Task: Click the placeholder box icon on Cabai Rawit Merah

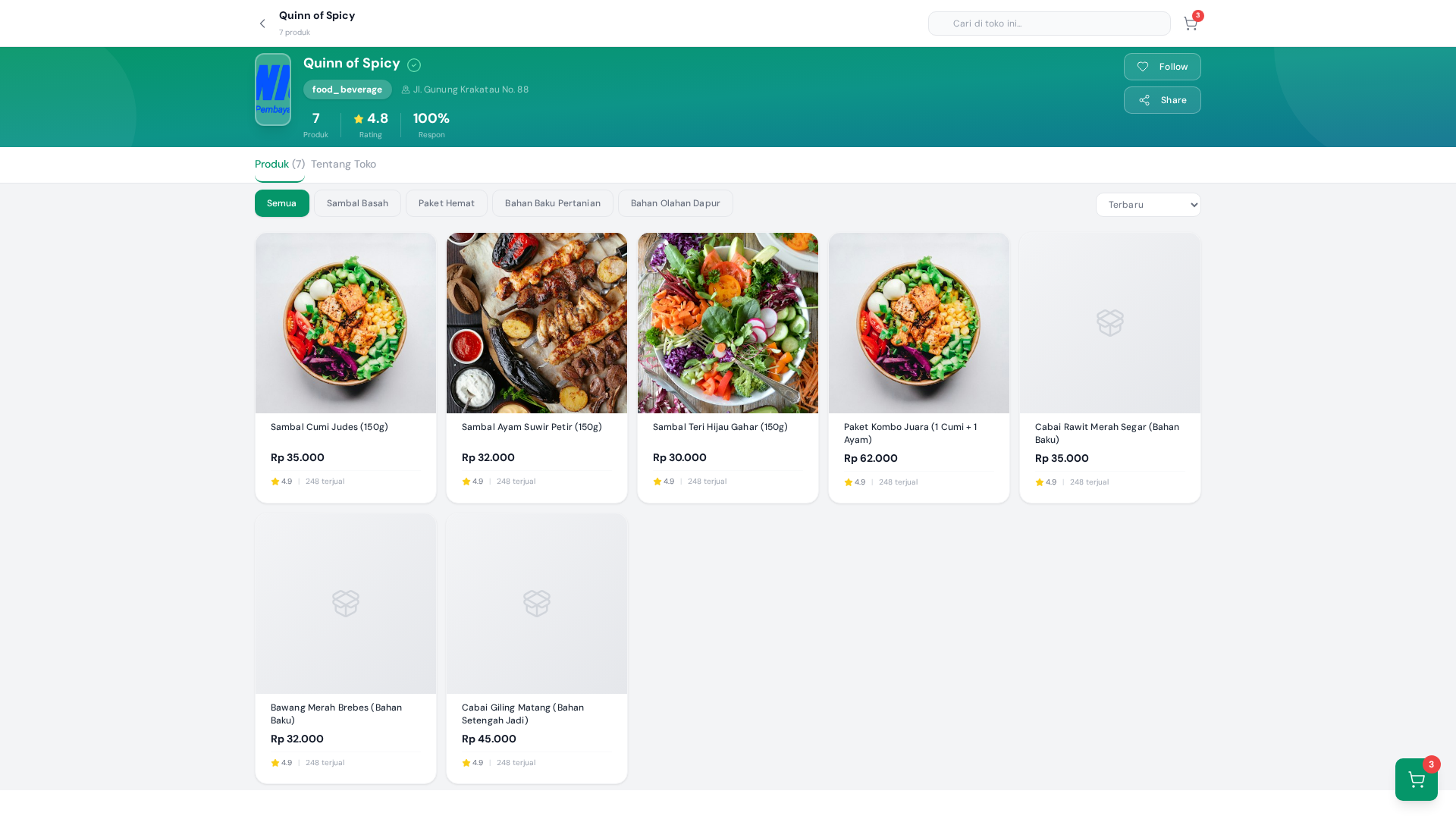Action: coord(1110,322)
